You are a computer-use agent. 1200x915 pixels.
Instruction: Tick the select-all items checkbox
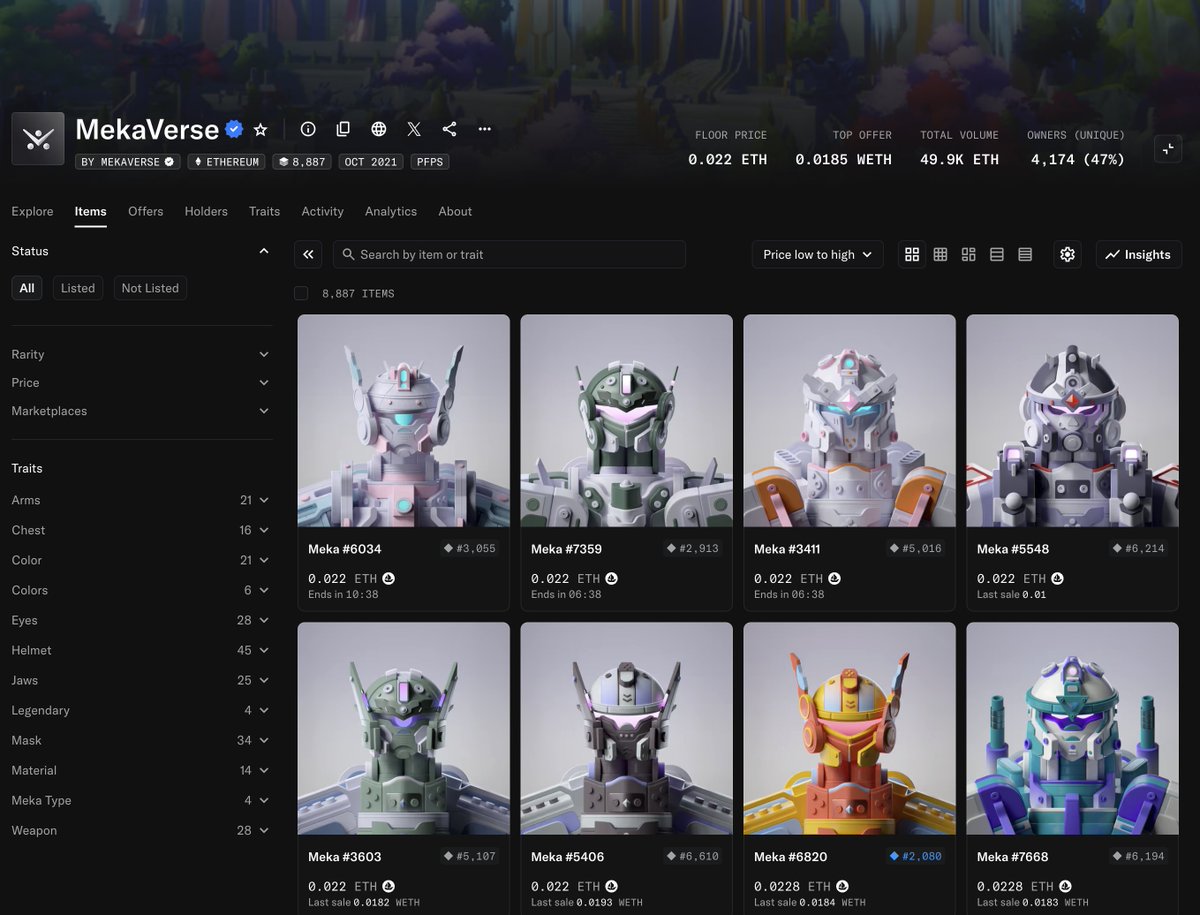point(301,293)
